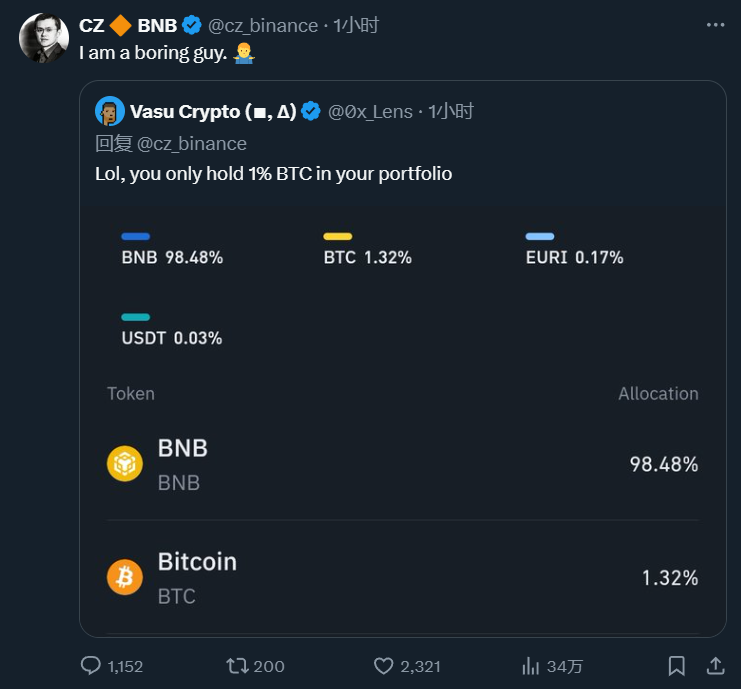Click the @cz_binance handle in header
The image size is (741, 689).
tap(263, 25)
